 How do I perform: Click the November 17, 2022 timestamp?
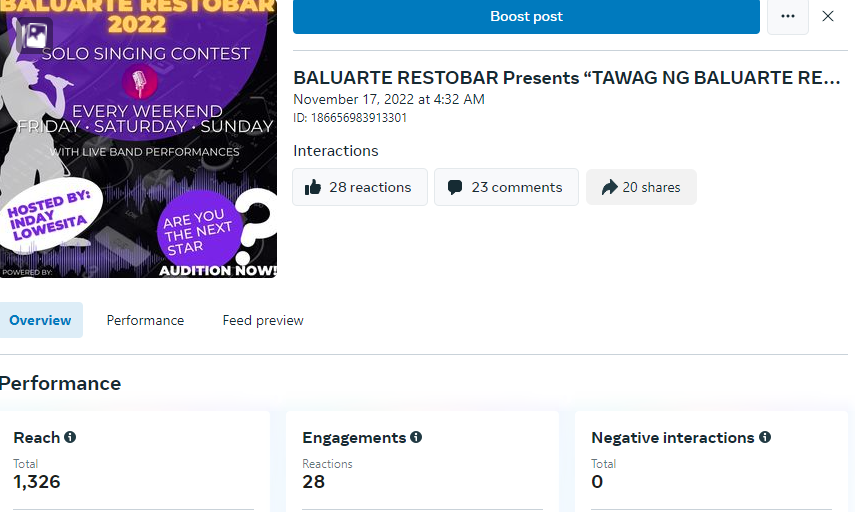tap(388, 99)
